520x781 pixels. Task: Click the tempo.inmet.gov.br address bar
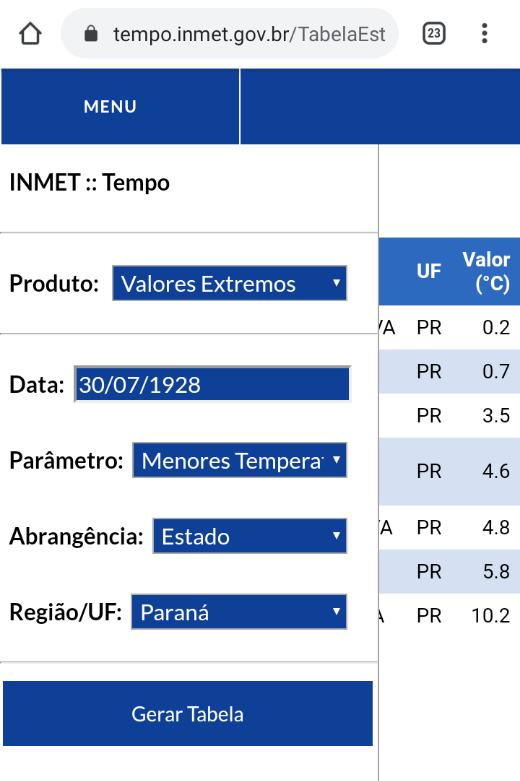pos(230,34)
